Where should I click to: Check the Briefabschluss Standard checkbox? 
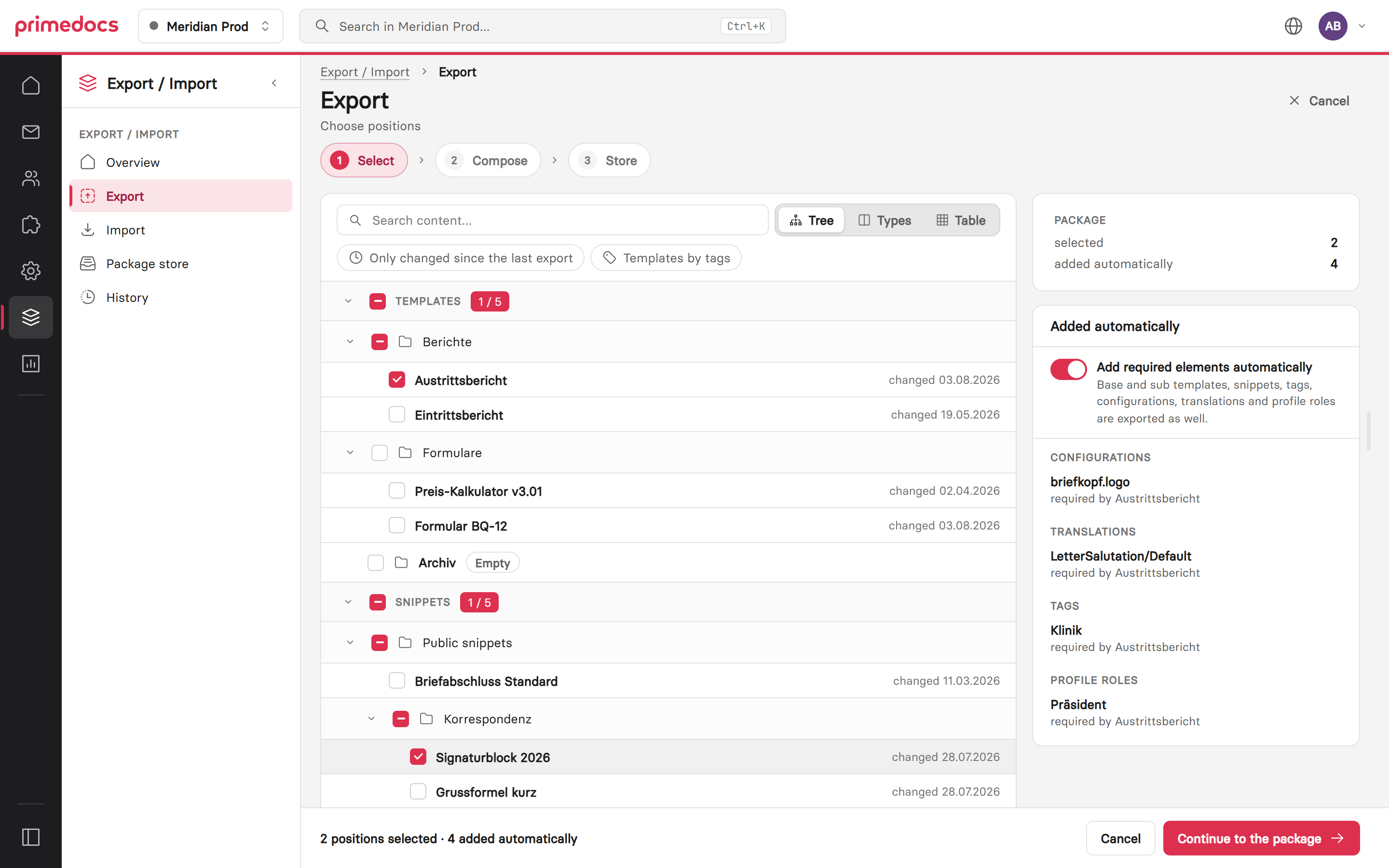[x=396, y=681]
